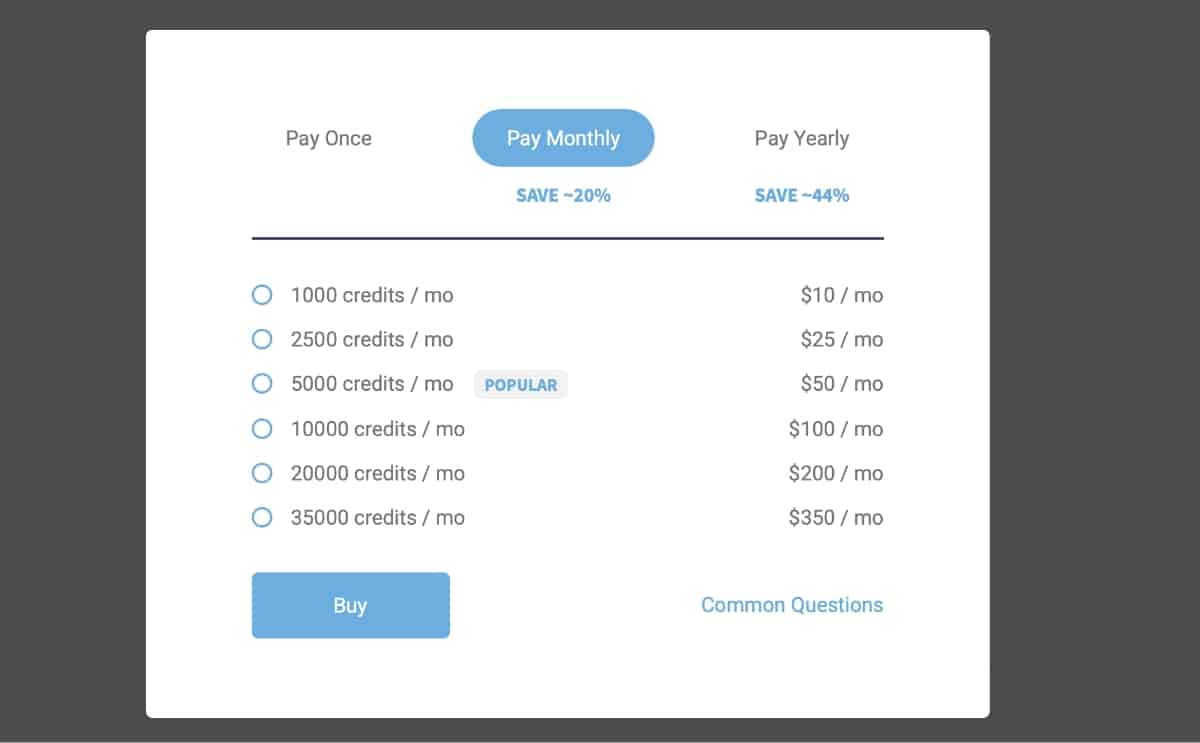Open the Common Questions link
Image resolution: width=1200 pixels, height=743 pixels.
792,605
